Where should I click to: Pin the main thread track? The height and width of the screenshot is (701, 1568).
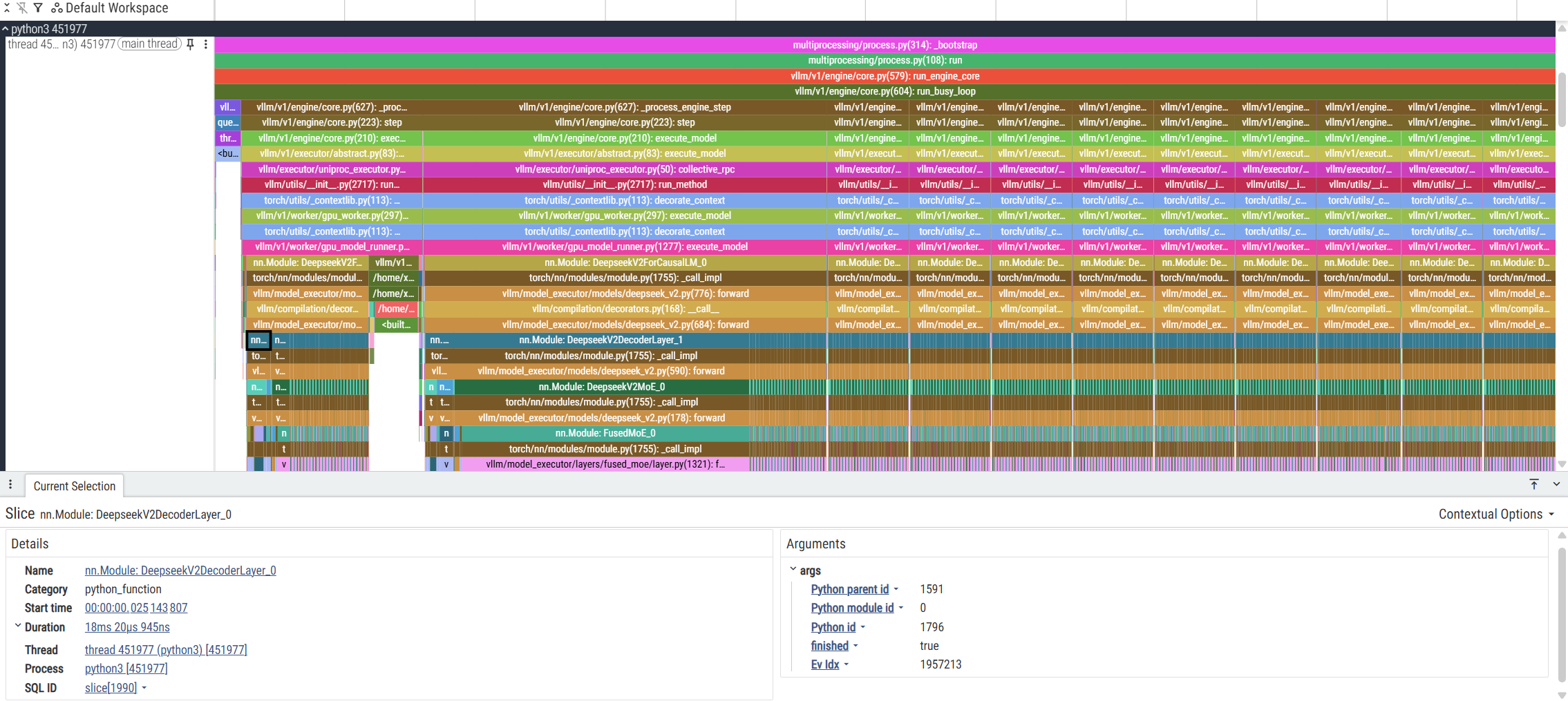pos(191,44)
